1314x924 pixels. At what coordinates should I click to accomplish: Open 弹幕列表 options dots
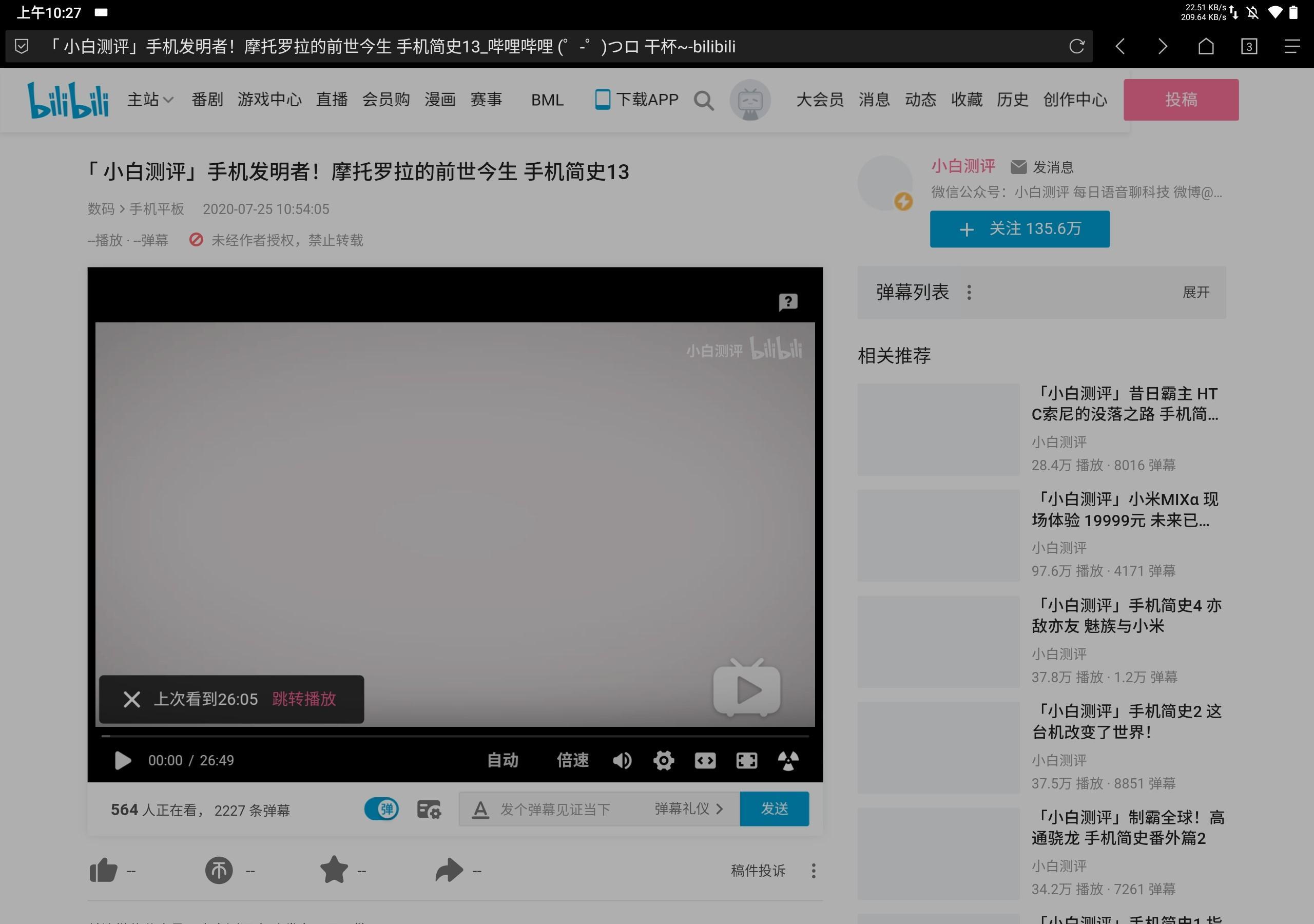[x=969, y=293]
